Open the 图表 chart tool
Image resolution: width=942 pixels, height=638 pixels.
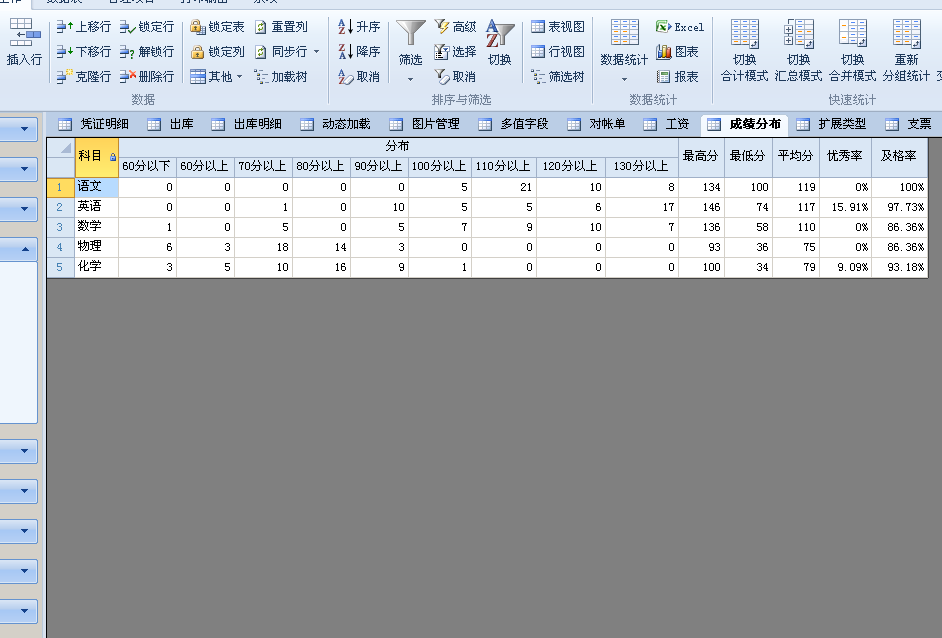(x=664, y=52)
